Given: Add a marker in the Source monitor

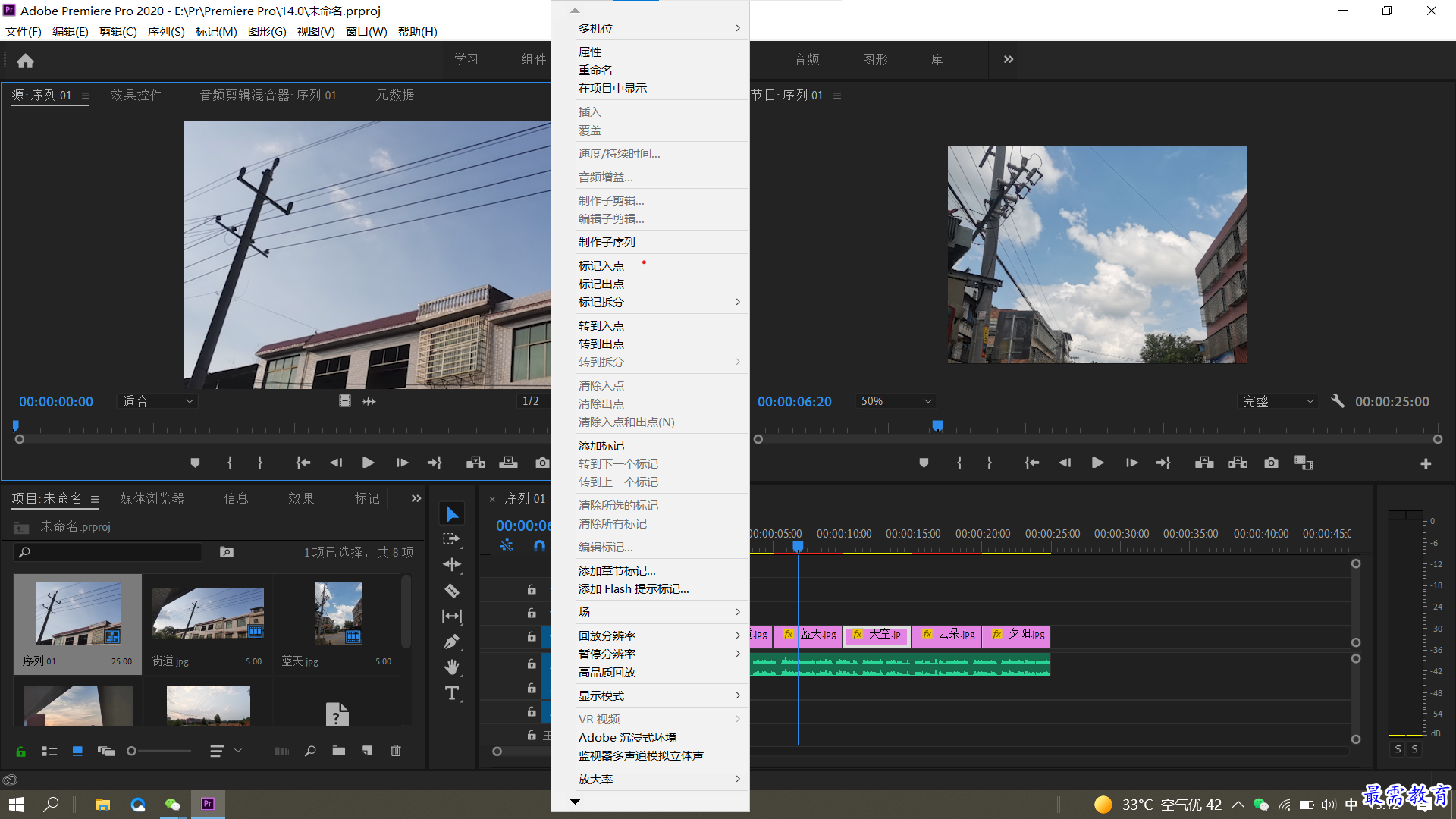Looking at the screenshot, I should 195,463.
